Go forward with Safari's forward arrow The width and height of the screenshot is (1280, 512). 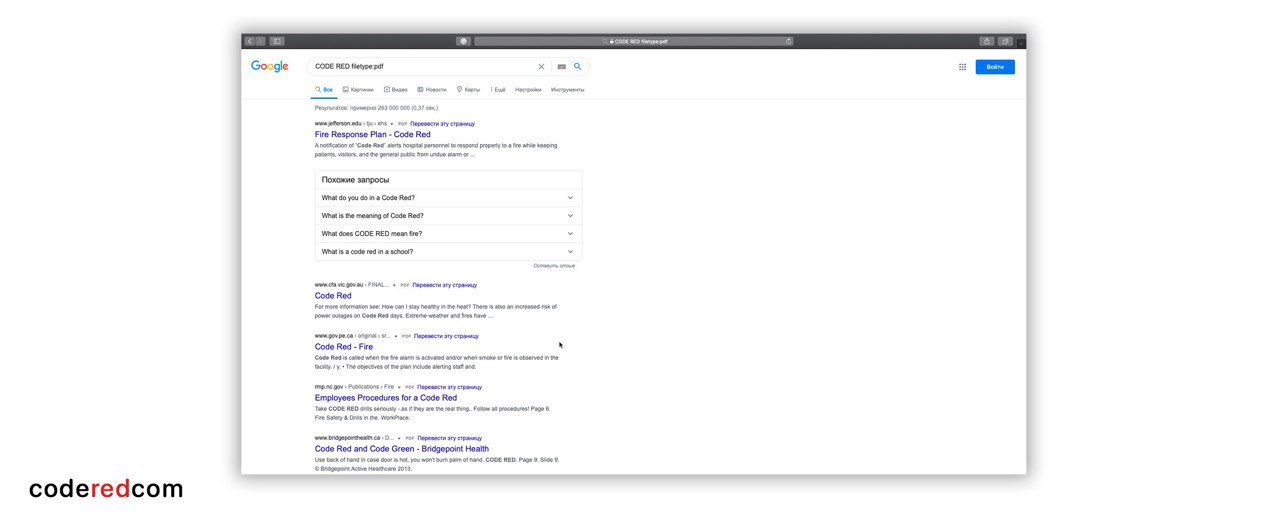(260, 41)
